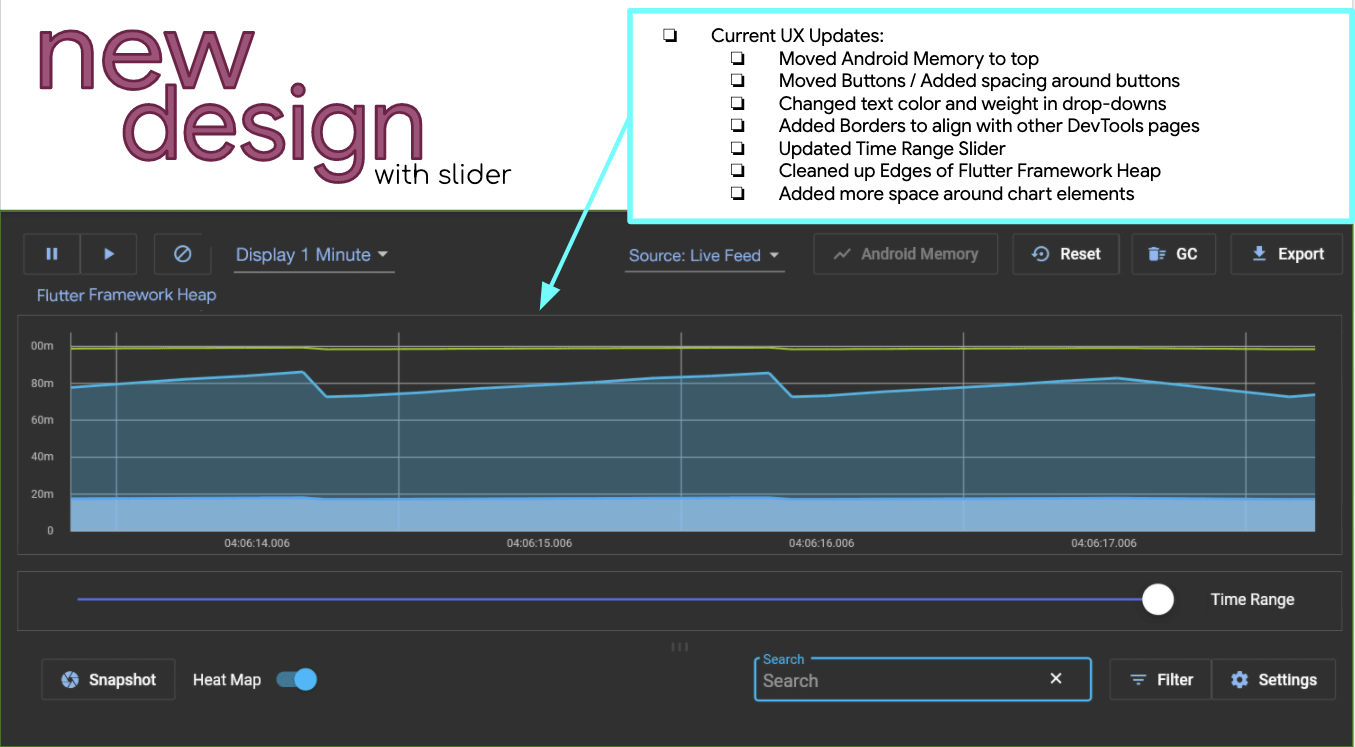This screenshot has width=1355, height=747.
Task: Open Filter options for memory snapshots
Action: 1160,679
